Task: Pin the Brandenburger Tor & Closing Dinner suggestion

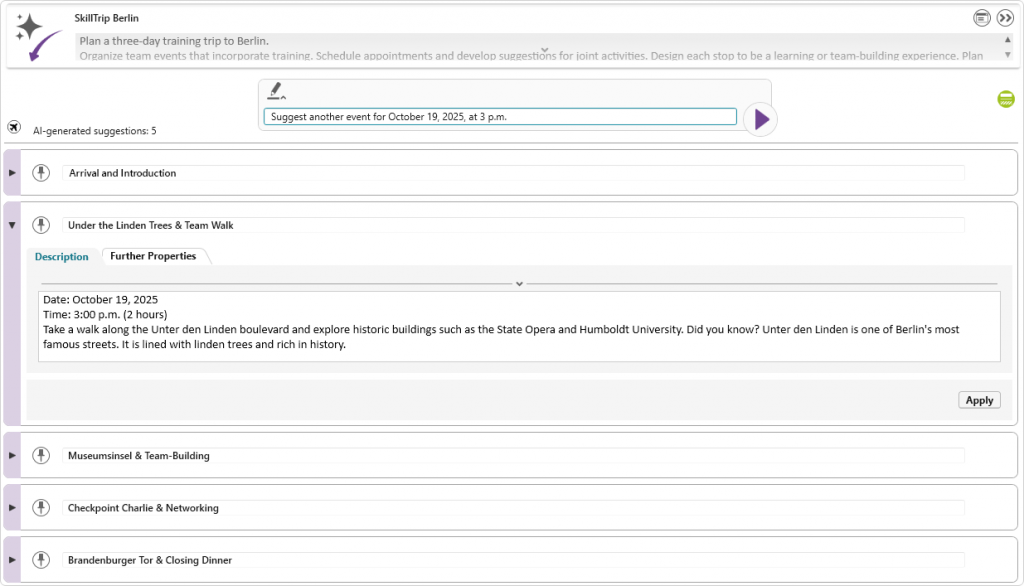Action: 41,560
